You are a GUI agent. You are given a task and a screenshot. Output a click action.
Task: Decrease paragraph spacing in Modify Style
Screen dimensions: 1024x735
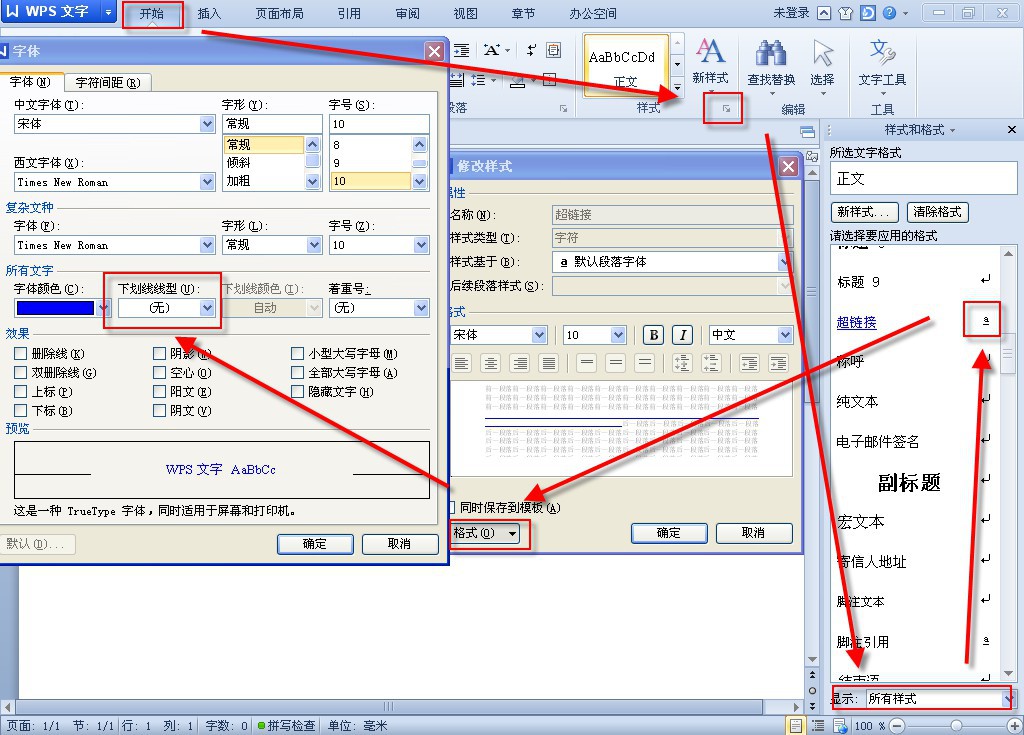click(711, 363)
